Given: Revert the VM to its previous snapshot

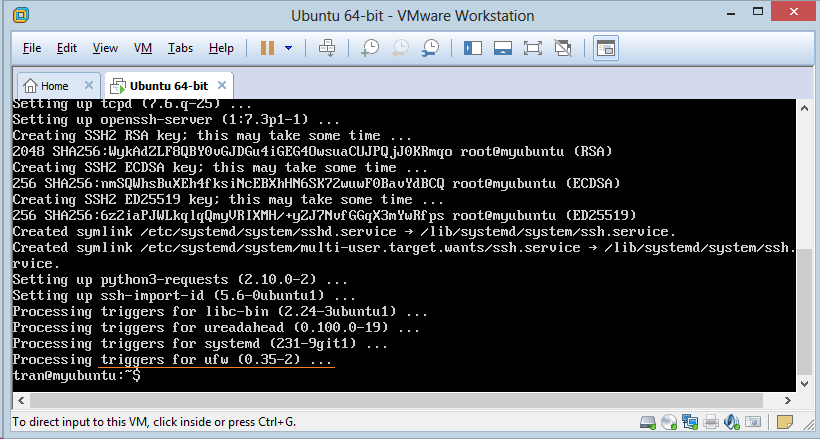Looking at the screenshot, I should click(x=400, y=48).
